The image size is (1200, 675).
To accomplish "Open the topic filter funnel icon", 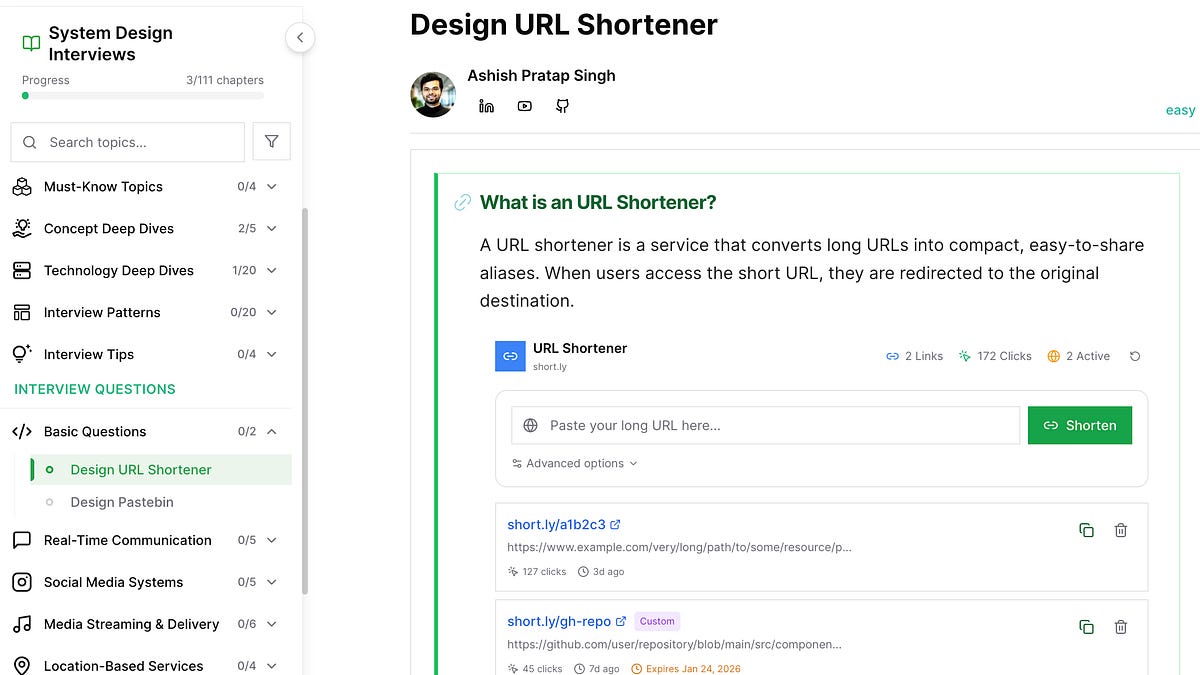I will click(x=272, y=142).
